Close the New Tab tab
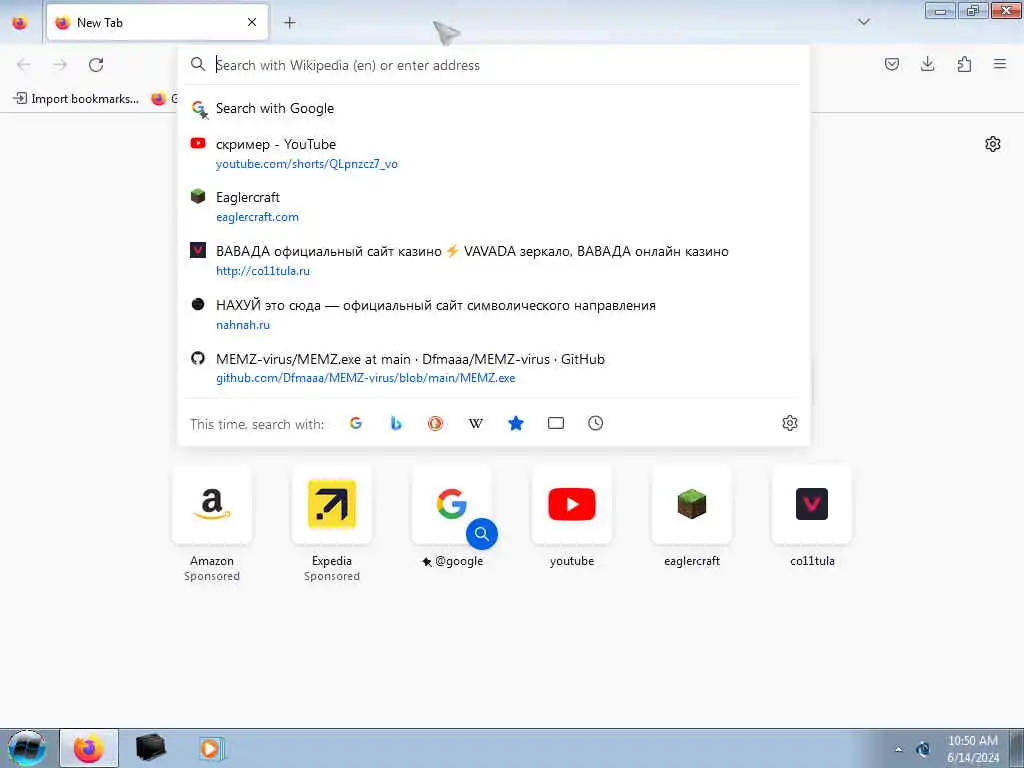The height and width of the screenshot is (768, 1024). point(252,22)
